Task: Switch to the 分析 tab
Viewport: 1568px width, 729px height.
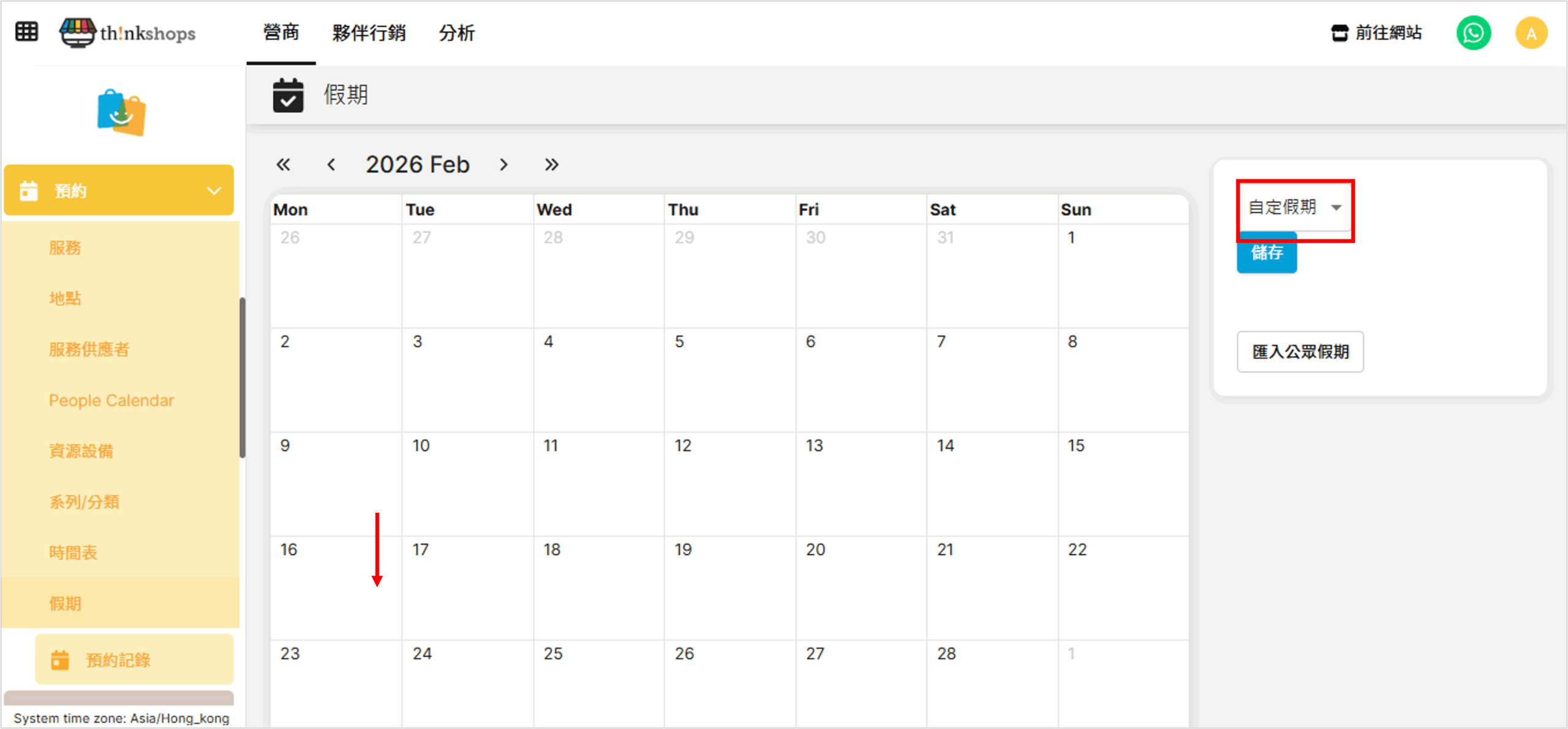Action: click(x=456, y=33)
